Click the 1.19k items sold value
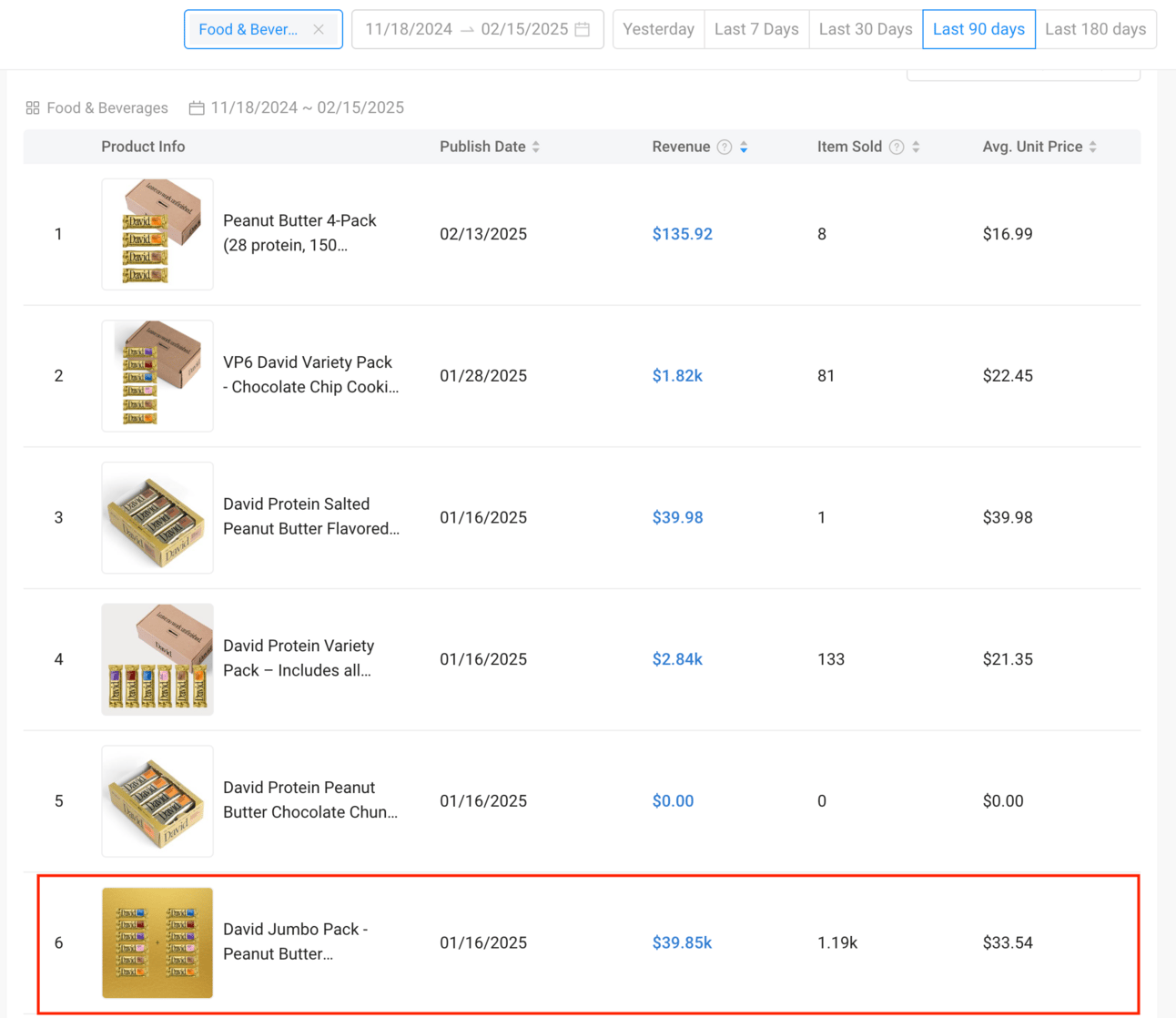This screenshot has width=1176, height=1018. [837, 943]
